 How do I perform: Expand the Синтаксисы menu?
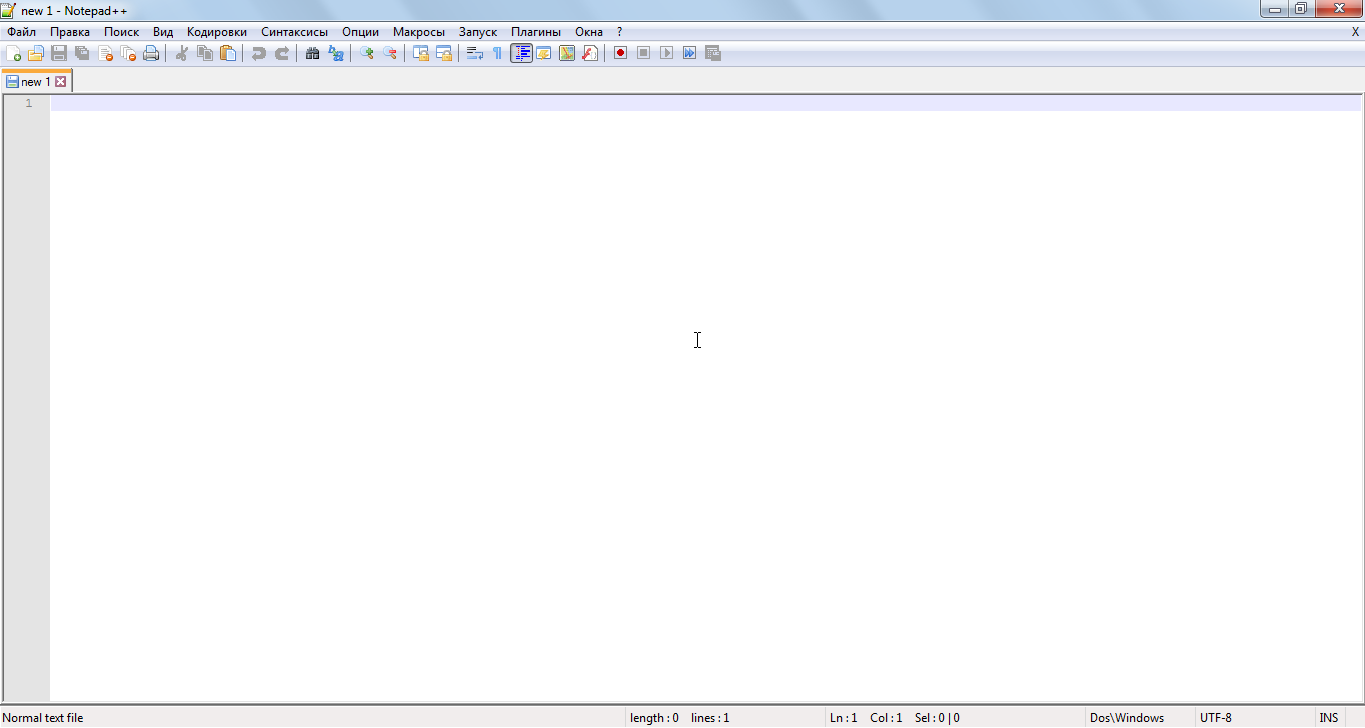294,32
